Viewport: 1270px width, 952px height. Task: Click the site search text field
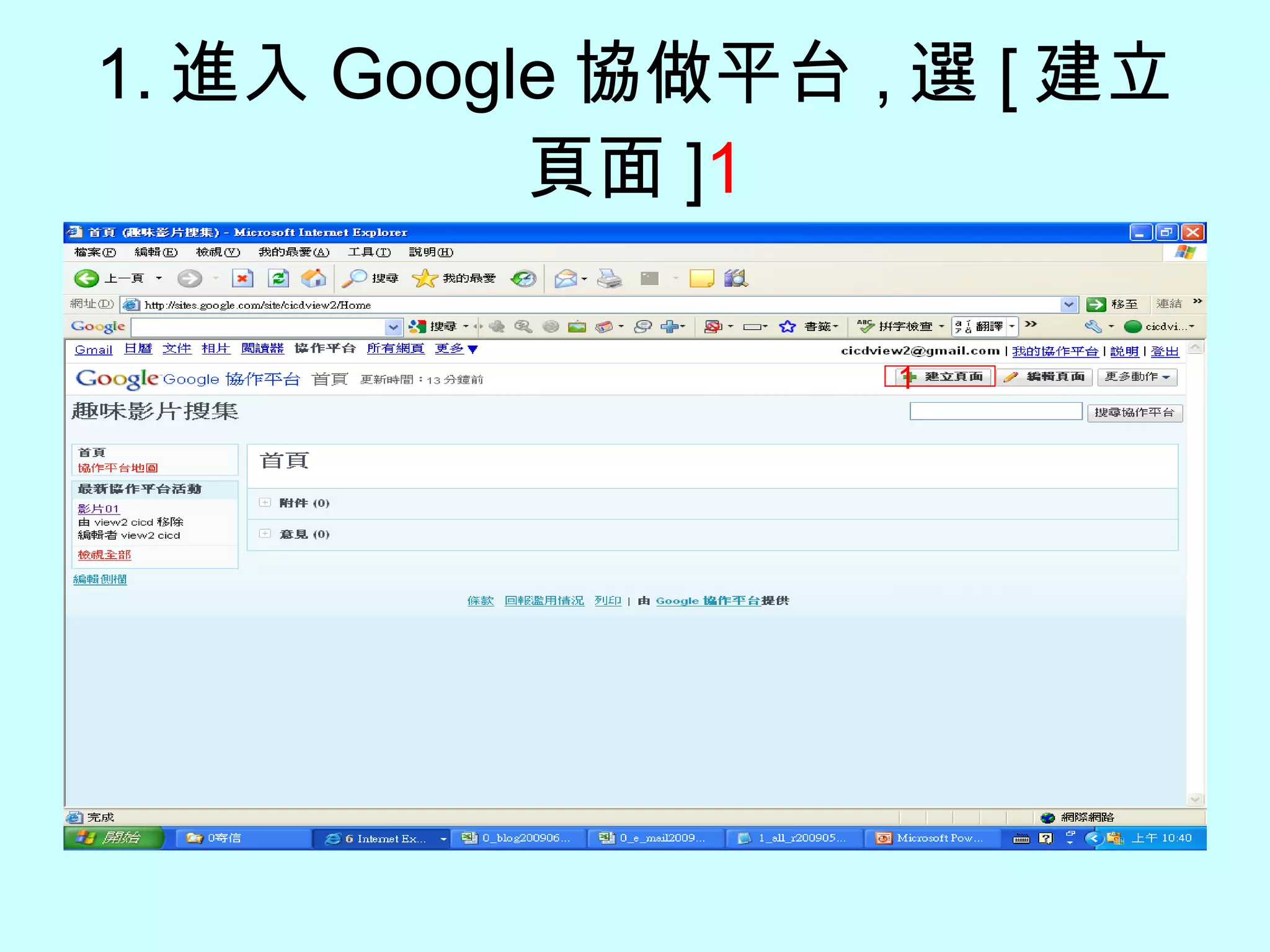(996, 412)
